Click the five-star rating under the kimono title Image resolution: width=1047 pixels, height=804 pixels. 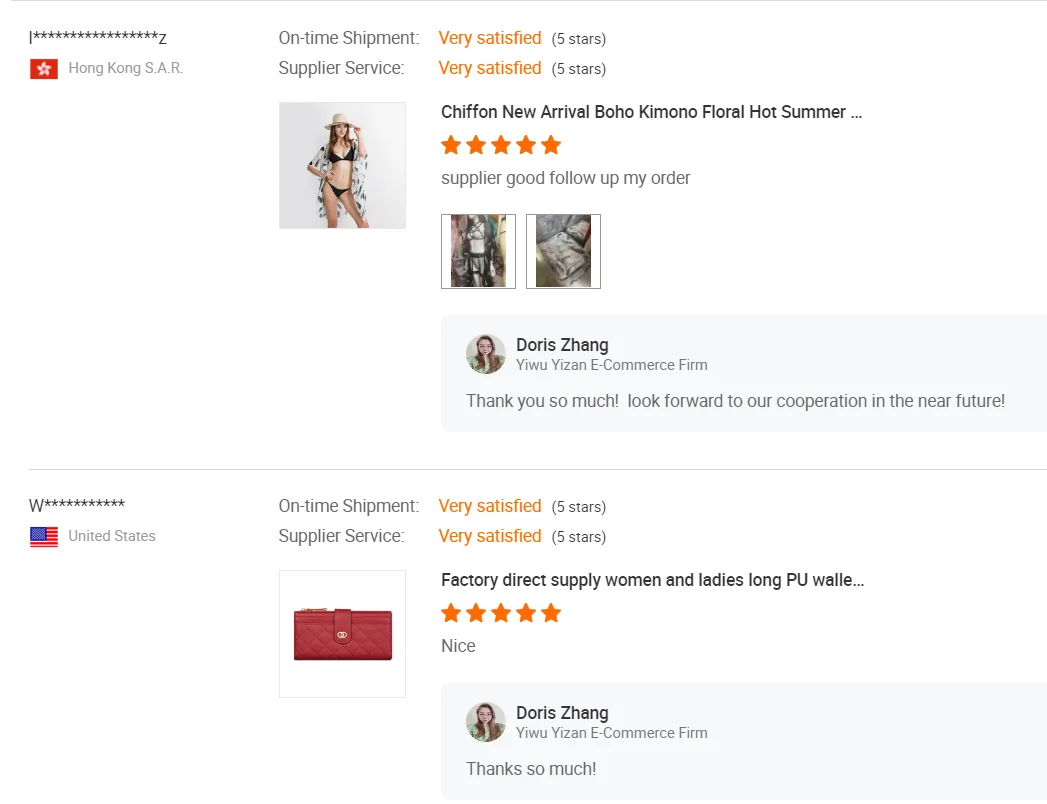click(x=501, y=145)
